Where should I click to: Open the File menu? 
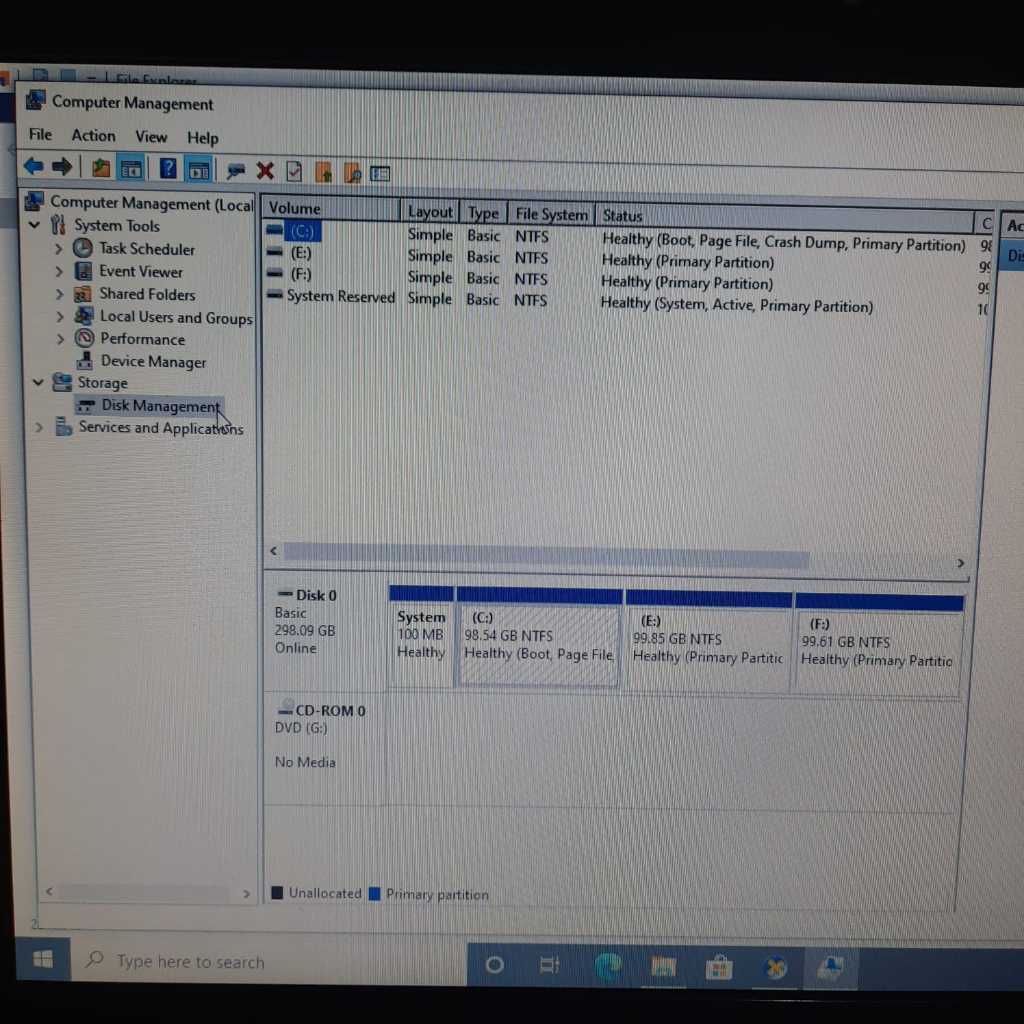[x=40, y=135]
